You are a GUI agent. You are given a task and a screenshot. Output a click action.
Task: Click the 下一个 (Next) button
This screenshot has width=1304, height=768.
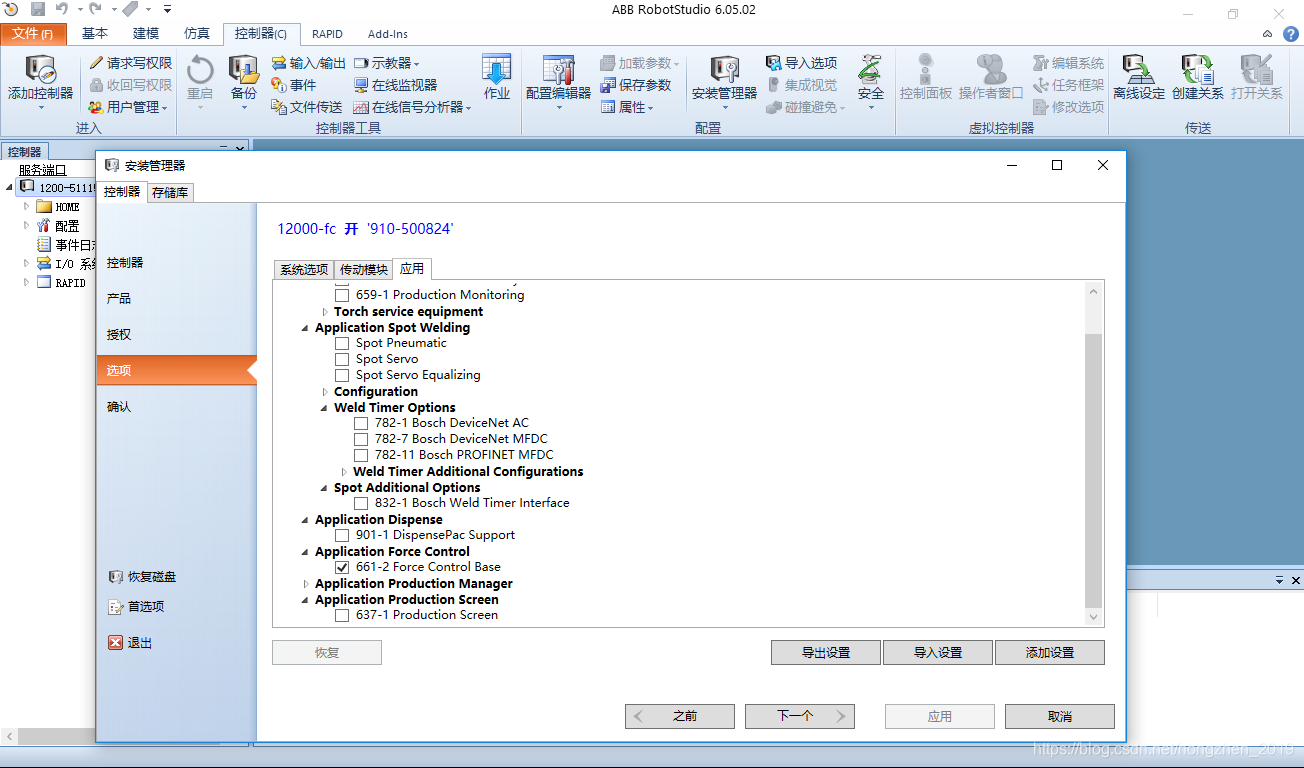point(800,716)
